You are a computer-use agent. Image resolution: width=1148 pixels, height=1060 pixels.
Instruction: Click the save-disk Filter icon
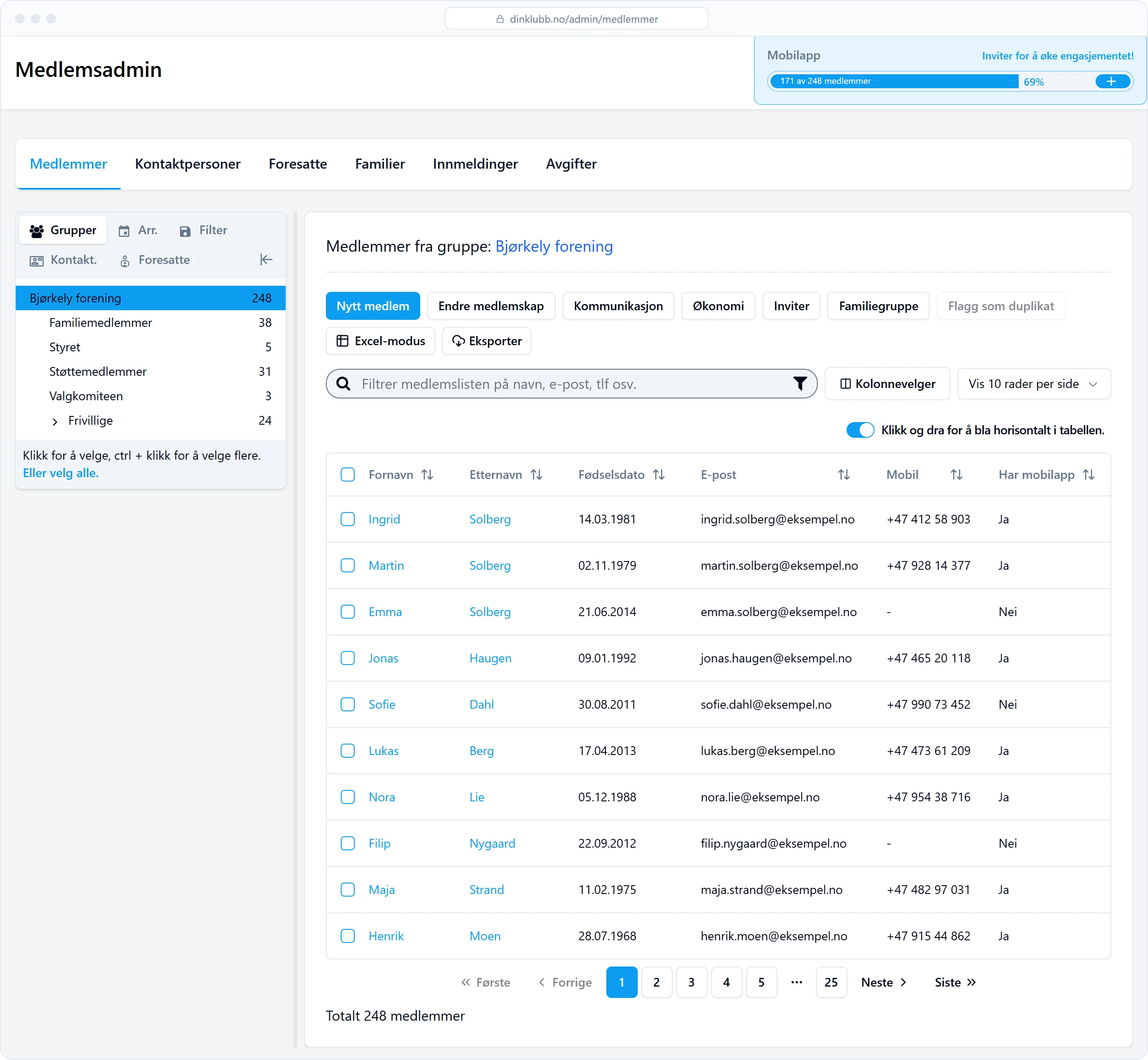[185, 231]
